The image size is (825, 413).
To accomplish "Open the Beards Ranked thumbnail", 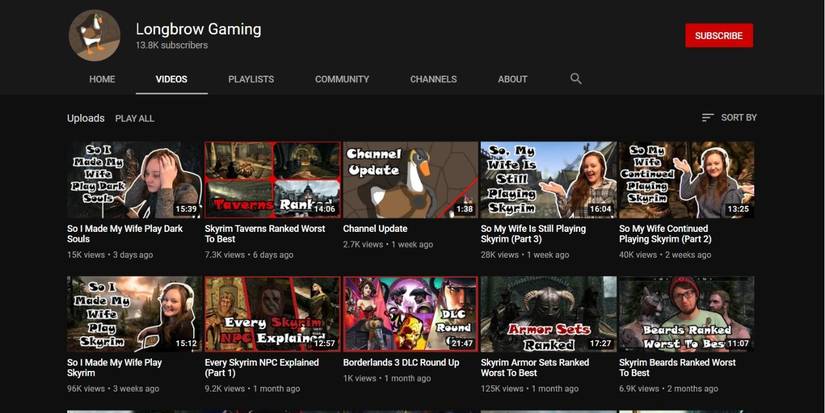I will tap(687, 314).
